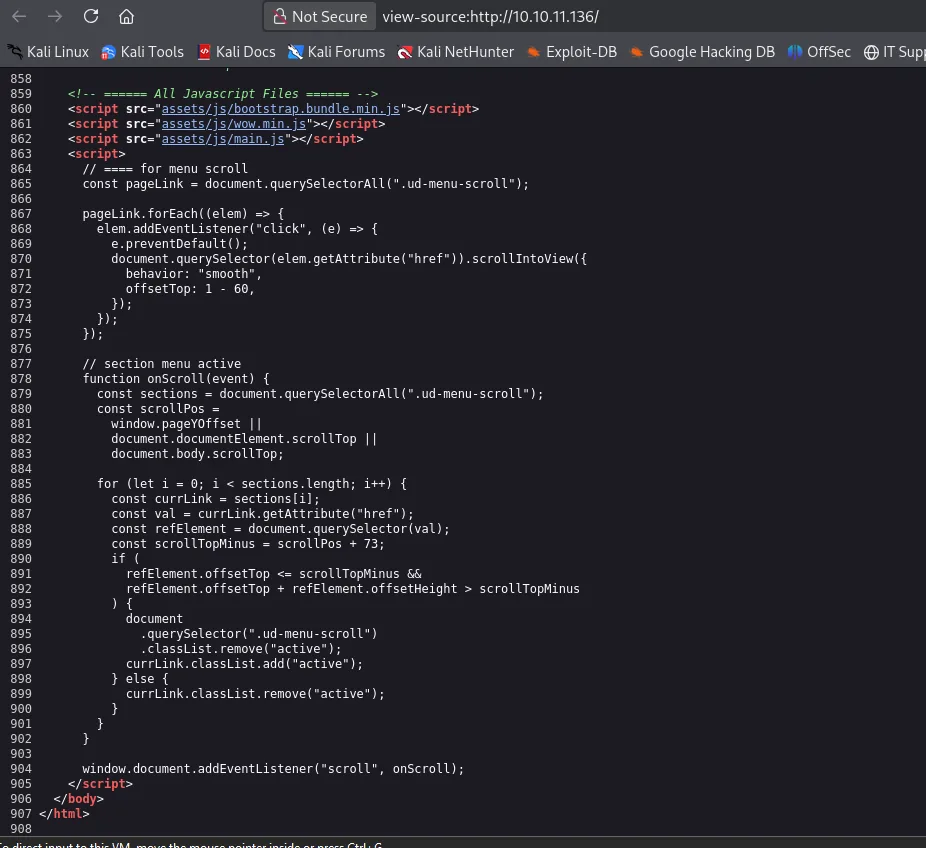Click the 'for (let i = 0;' loop line
The width and height of the screenshot is (926, 848).
click(x=252, y=484)
